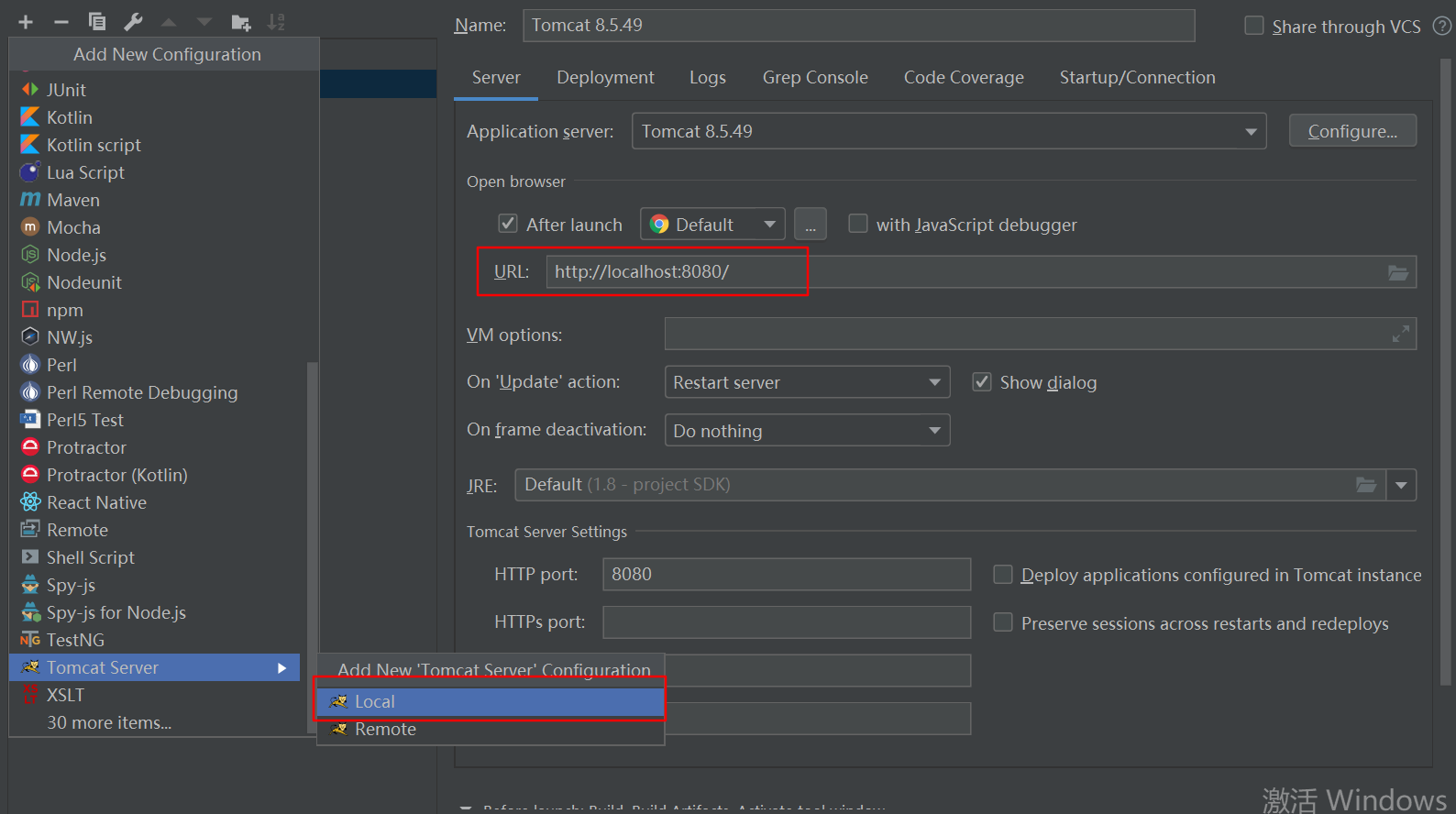The image size is (1456, 814).
Task: Open Edit defaults wrench icon
Action: point(133,22)
